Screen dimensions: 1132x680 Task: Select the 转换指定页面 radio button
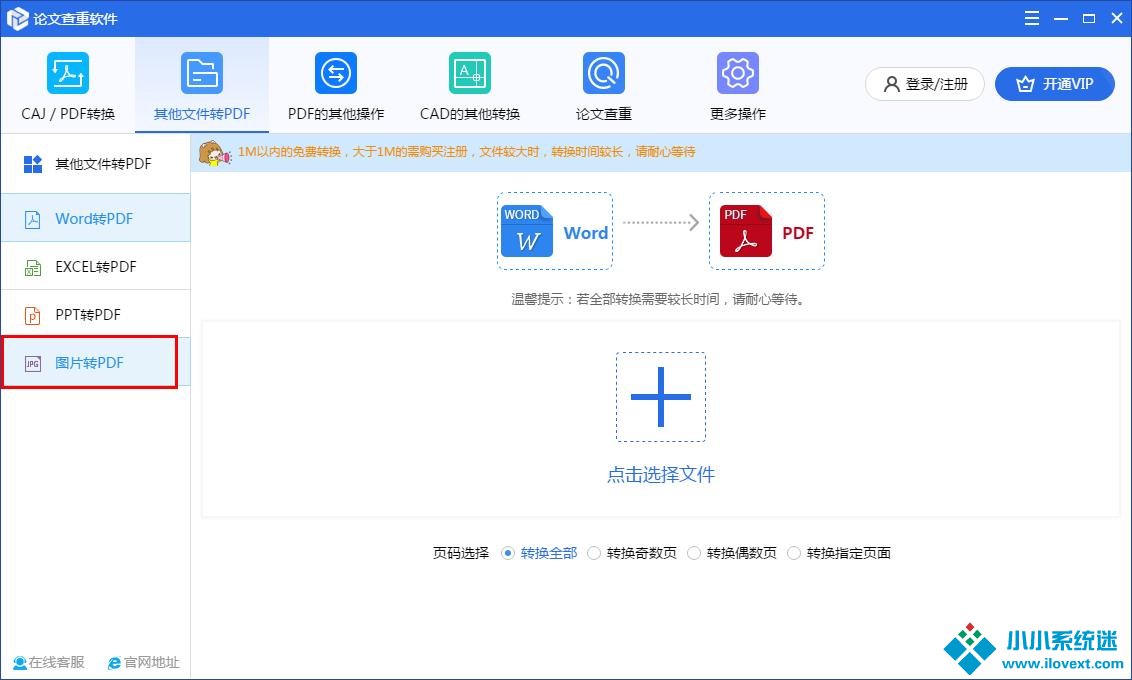coord(794,553)
